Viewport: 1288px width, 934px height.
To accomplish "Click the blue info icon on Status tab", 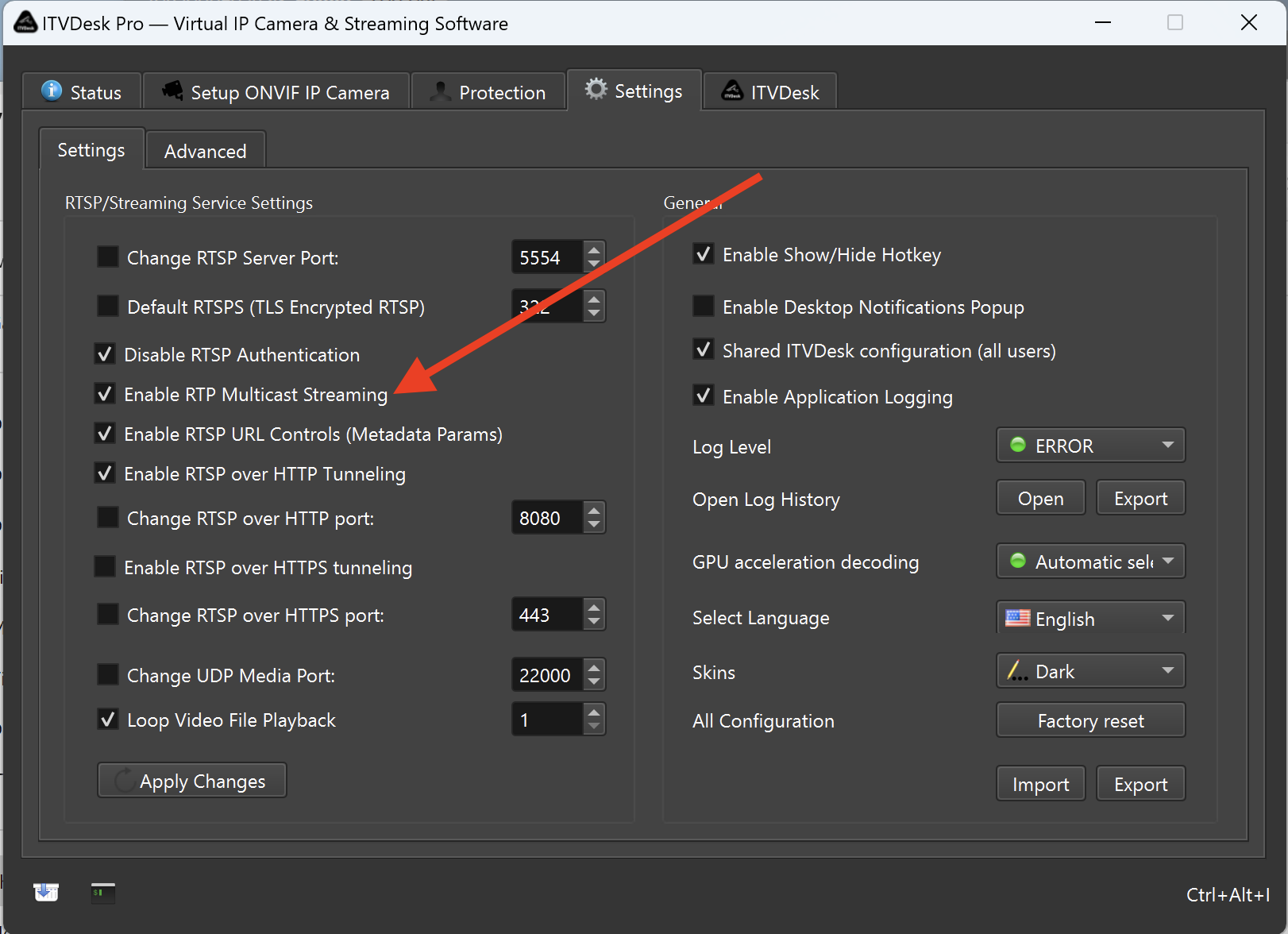I will (52, 91).
